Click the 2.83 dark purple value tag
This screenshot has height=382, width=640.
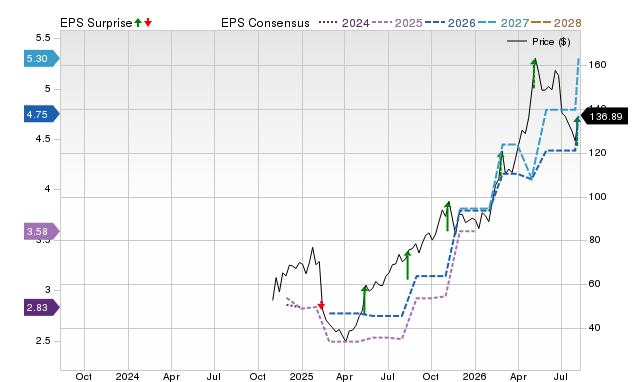click(42, 307)
